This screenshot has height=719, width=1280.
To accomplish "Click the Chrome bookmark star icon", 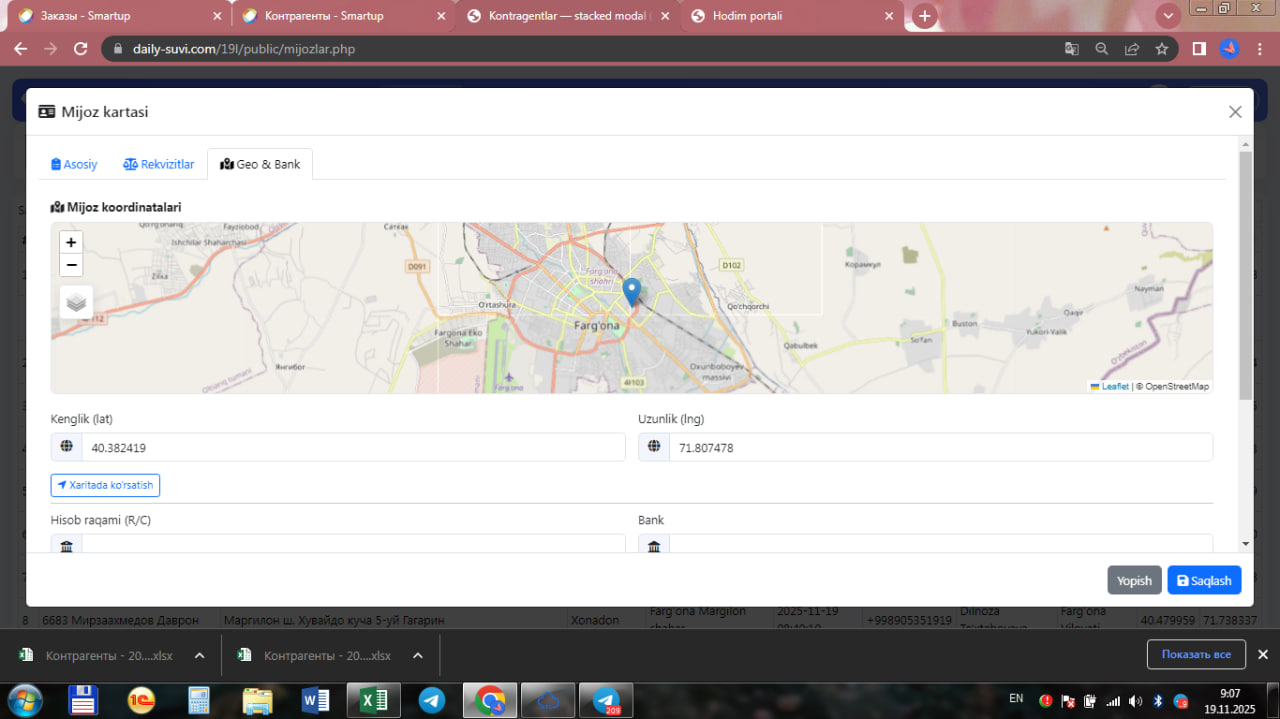I will point(1161,48).
